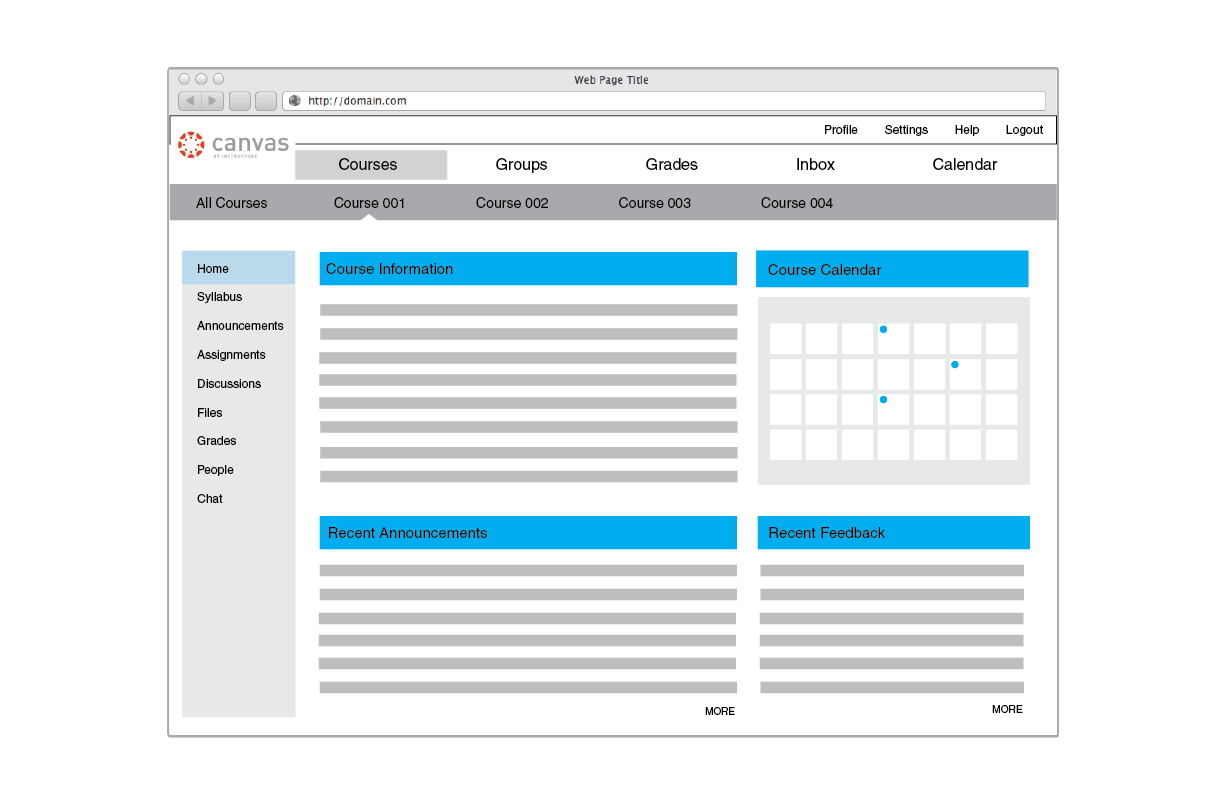The width and height of the screenshot is (1225, 793).
Task: Click the browser forward arrow button
Action: pyautogui.click(x=213, y=101)
